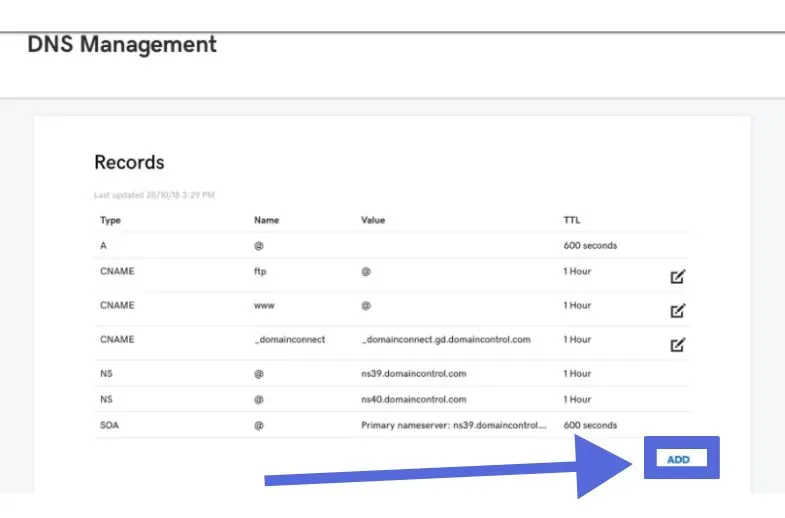Click ns40.domaincontrol.com value
This screenshot has width=785, height=518.
coord(414,399)
